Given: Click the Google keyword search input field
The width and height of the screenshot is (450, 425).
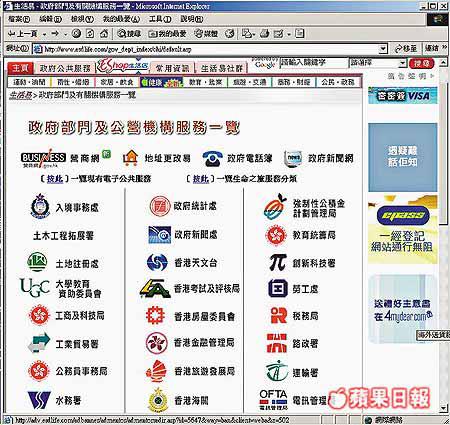Looking at the screenshot, I should pyautogui.click(x=314, y=62).
